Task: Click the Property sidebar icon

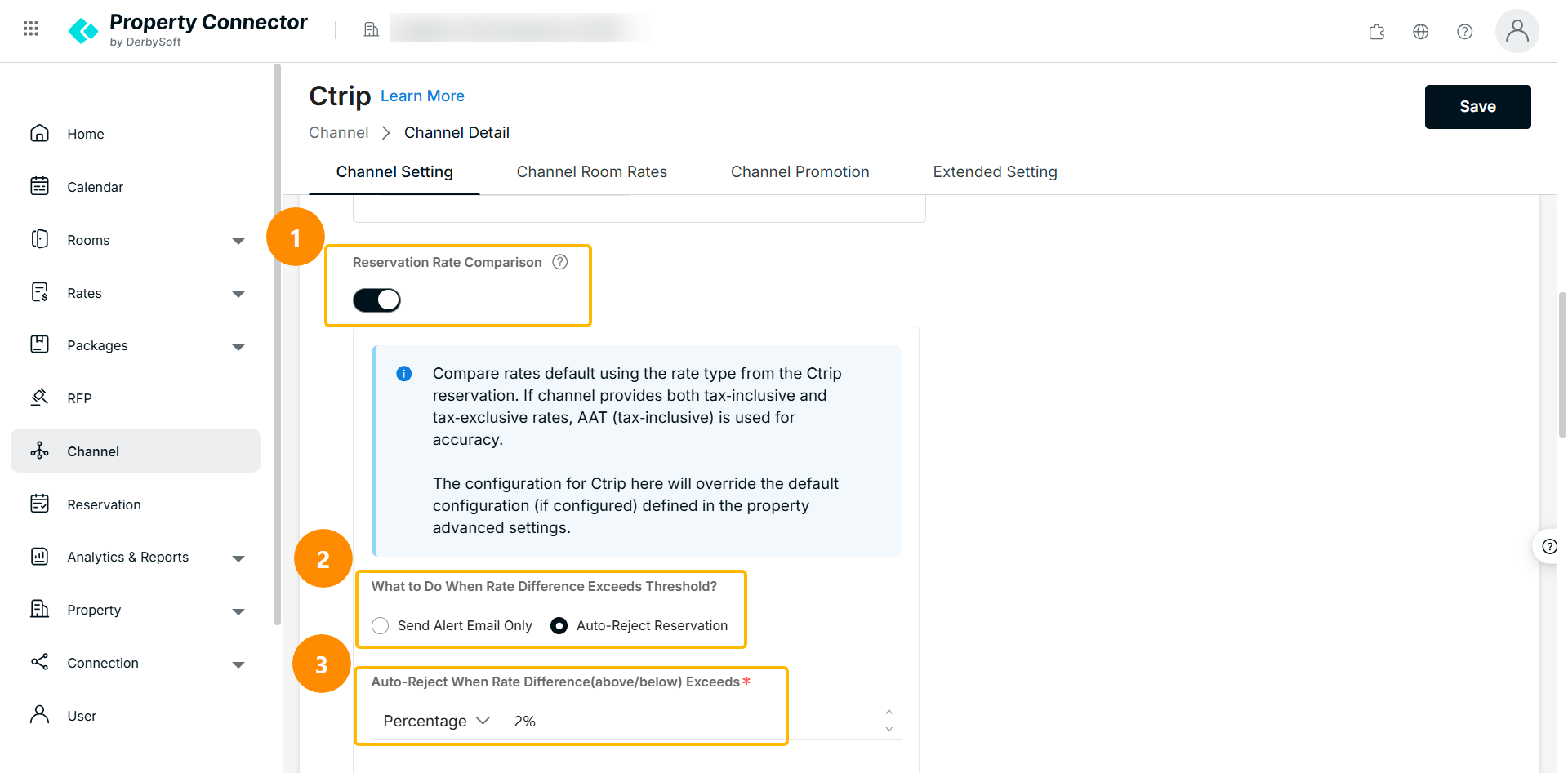Action: 39,609
